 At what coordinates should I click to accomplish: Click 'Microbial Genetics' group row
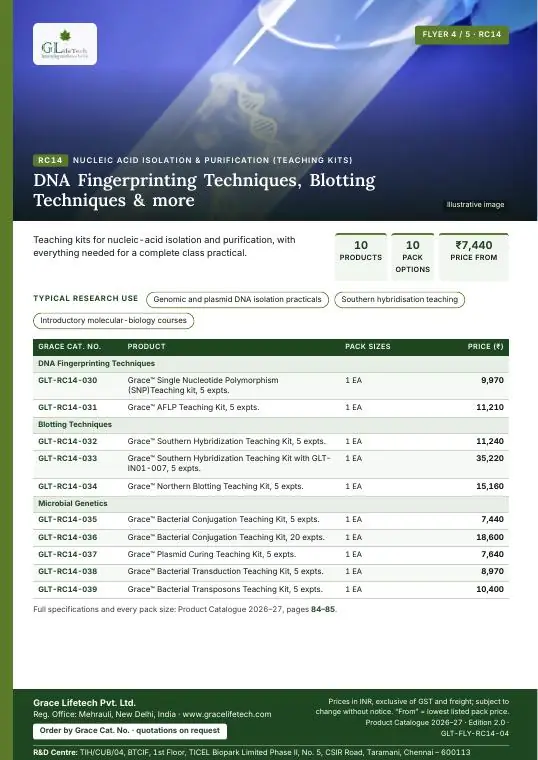point(271,504)
